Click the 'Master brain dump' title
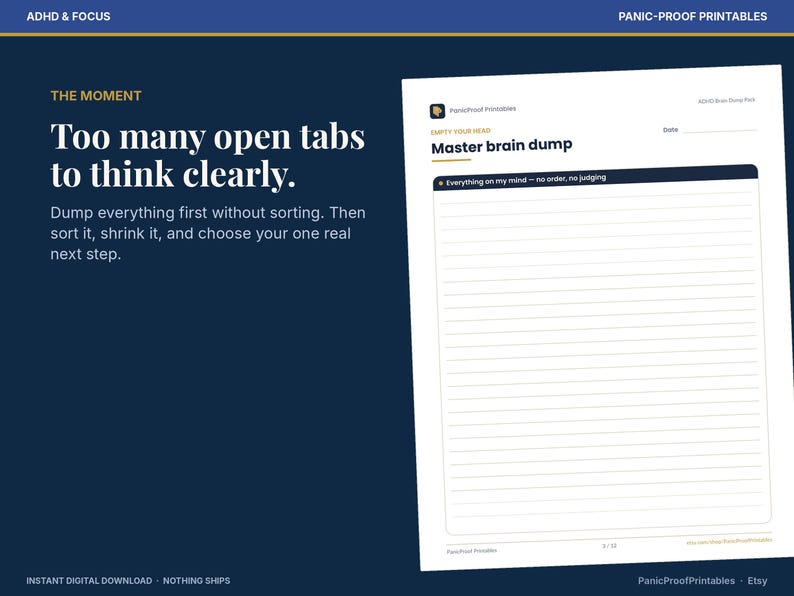794x596 pixels. (x=501, y=146)
